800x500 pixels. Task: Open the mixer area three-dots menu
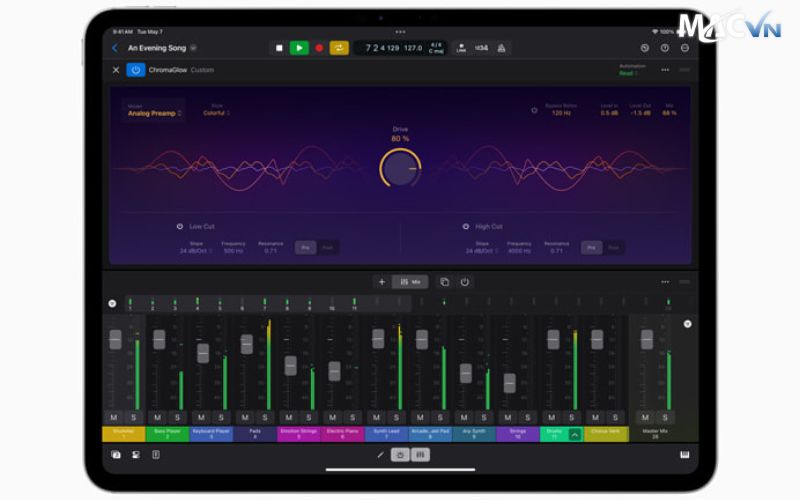coord(665,282)
